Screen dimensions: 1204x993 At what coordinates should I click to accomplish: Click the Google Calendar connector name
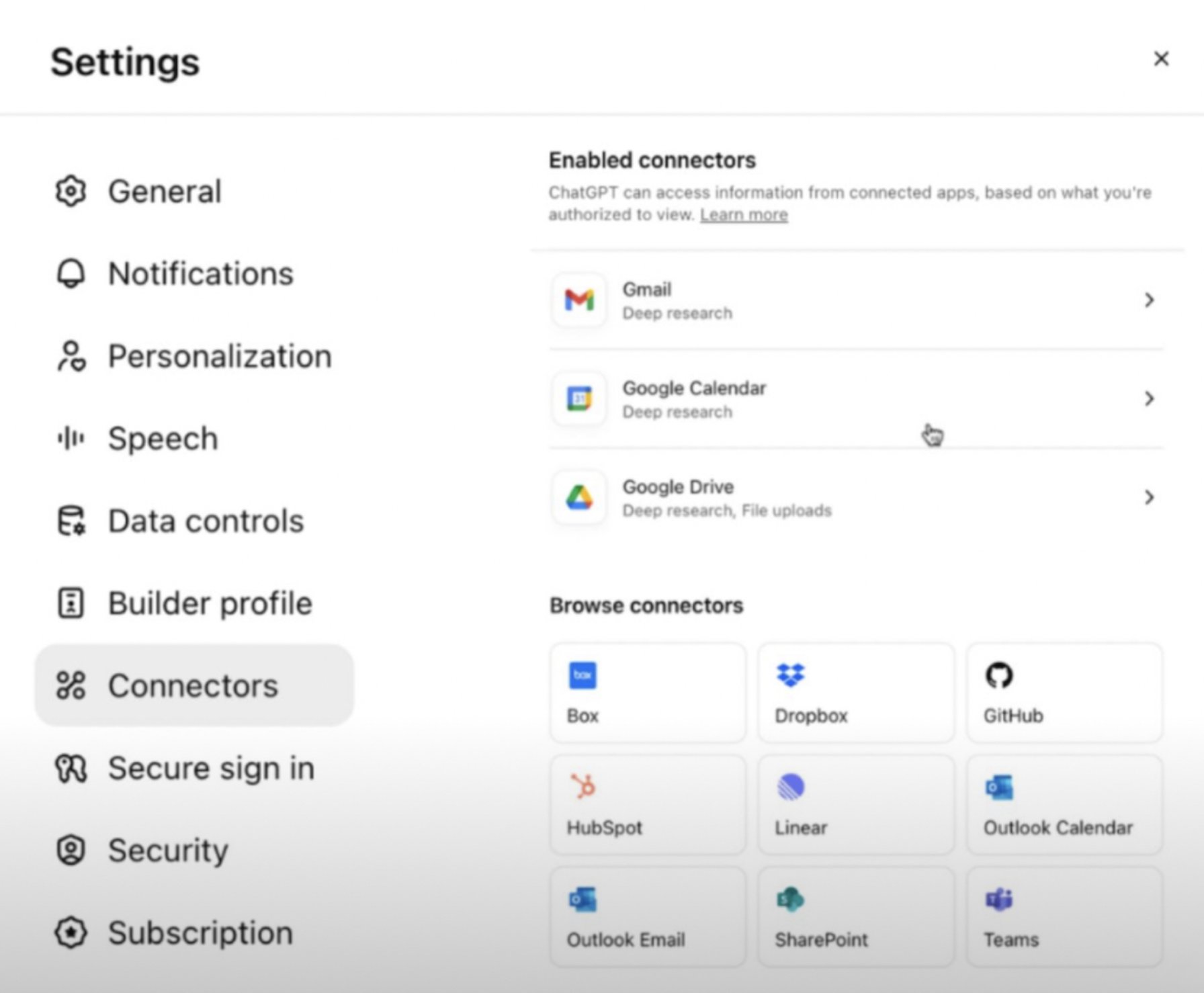tap(694, 388)
